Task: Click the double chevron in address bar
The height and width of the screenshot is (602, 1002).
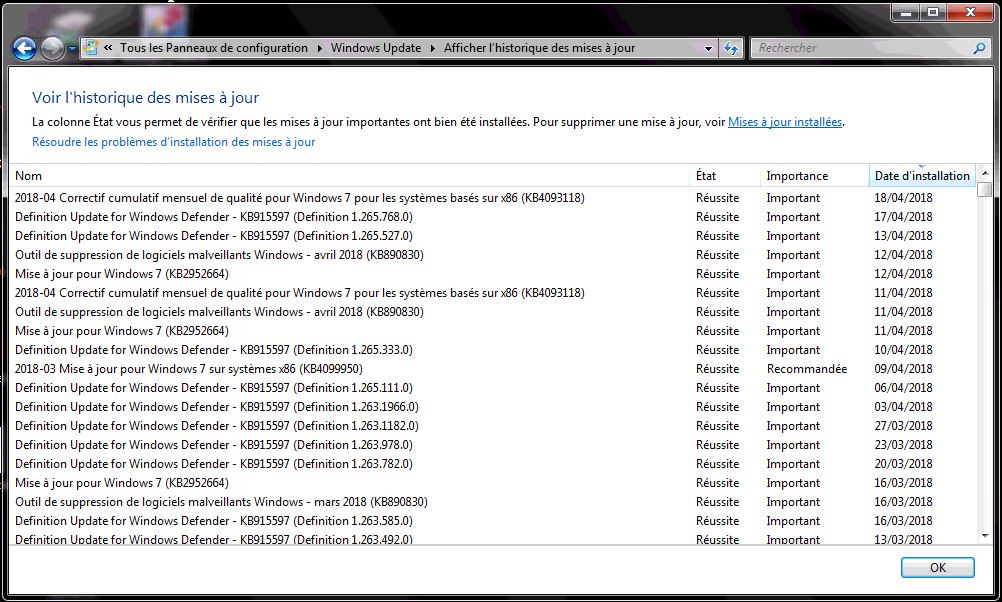Action: coord(108,48)
